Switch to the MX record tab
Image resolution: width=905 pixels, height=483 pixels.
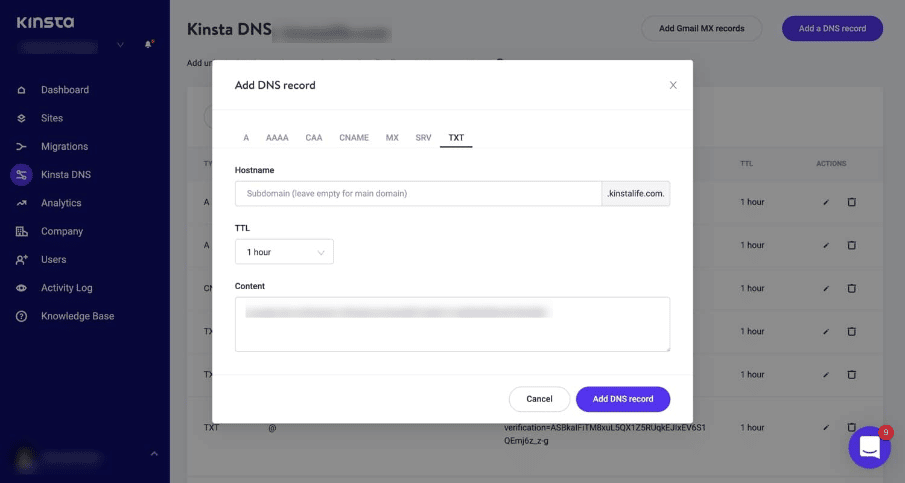392,138
